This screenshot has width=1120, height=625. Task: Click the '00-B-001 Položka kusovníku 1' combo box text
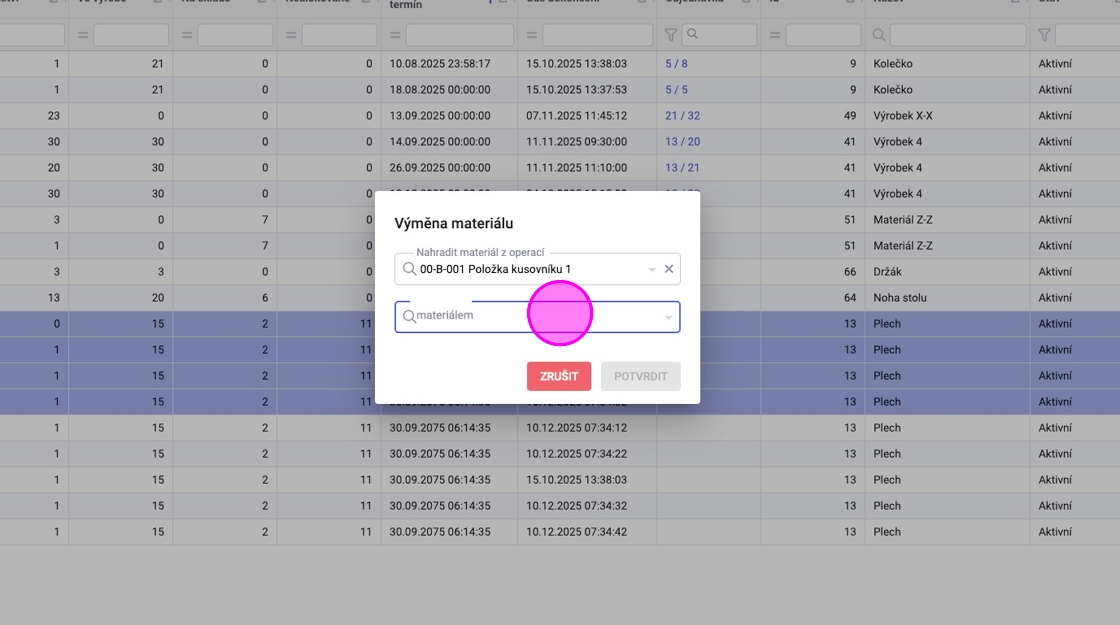click(x=495, y=269)
